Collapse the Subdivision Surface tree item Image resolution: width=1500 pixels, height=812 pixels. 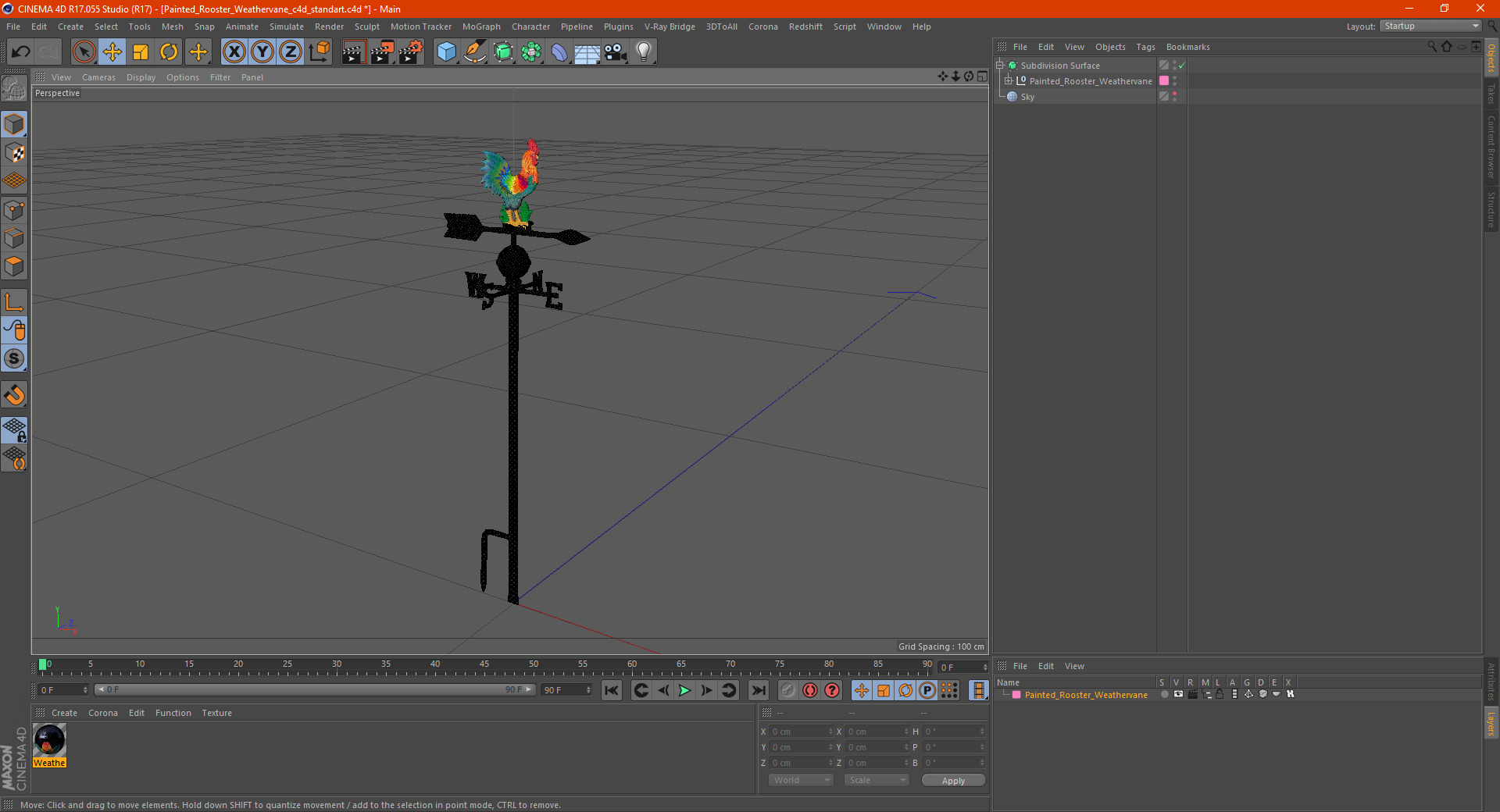(1000, 66)
